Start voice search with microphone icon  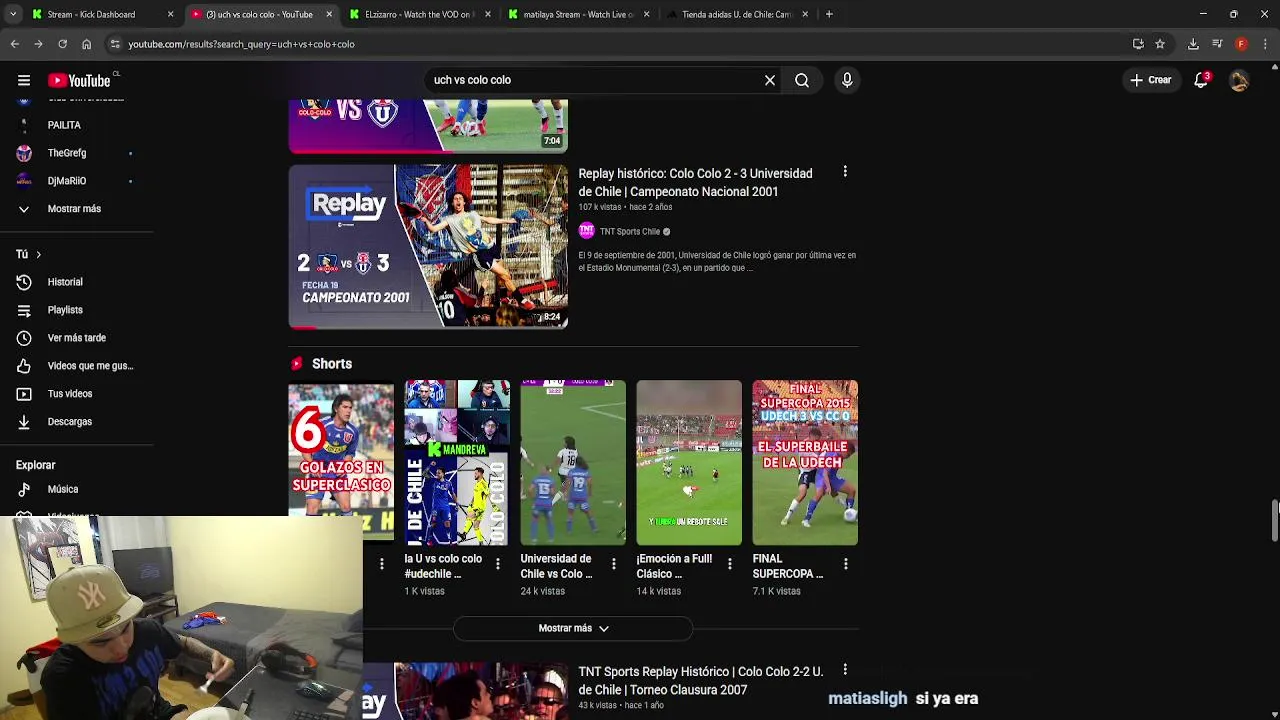(847, 80)
